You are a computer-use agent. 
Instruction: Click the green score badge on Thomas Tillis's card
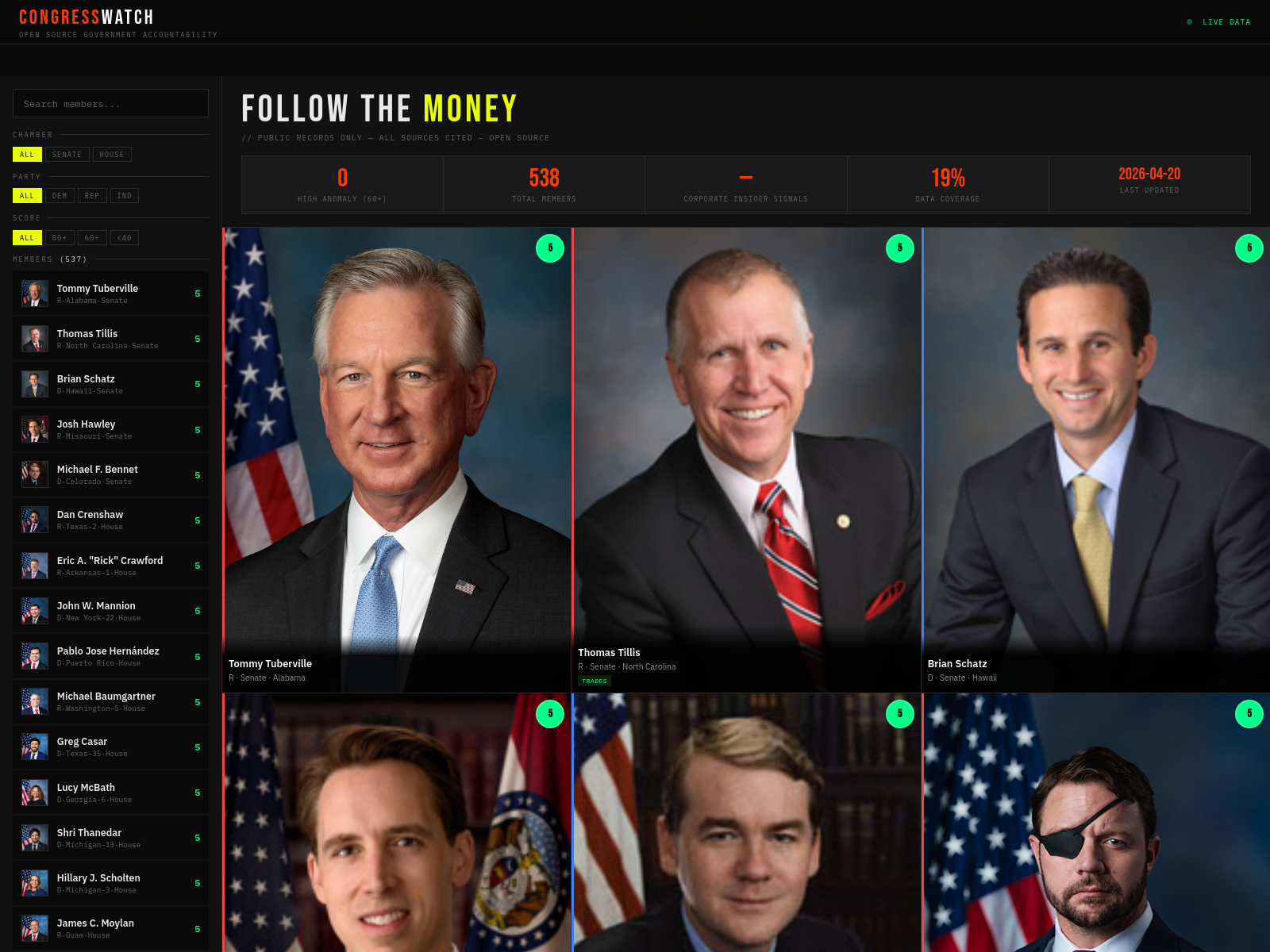pyautogui.click(x=899, y=248)
